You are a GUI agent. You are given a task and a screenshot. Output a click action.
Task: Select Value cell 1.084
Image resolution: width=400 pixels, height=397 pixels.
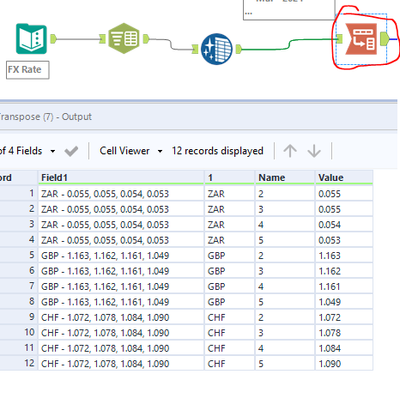344,348
